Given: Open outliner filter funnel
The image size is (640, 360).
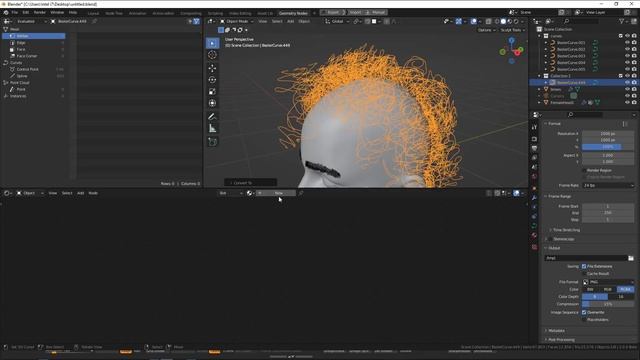Looking at the screenshot, I should [622, 21].
